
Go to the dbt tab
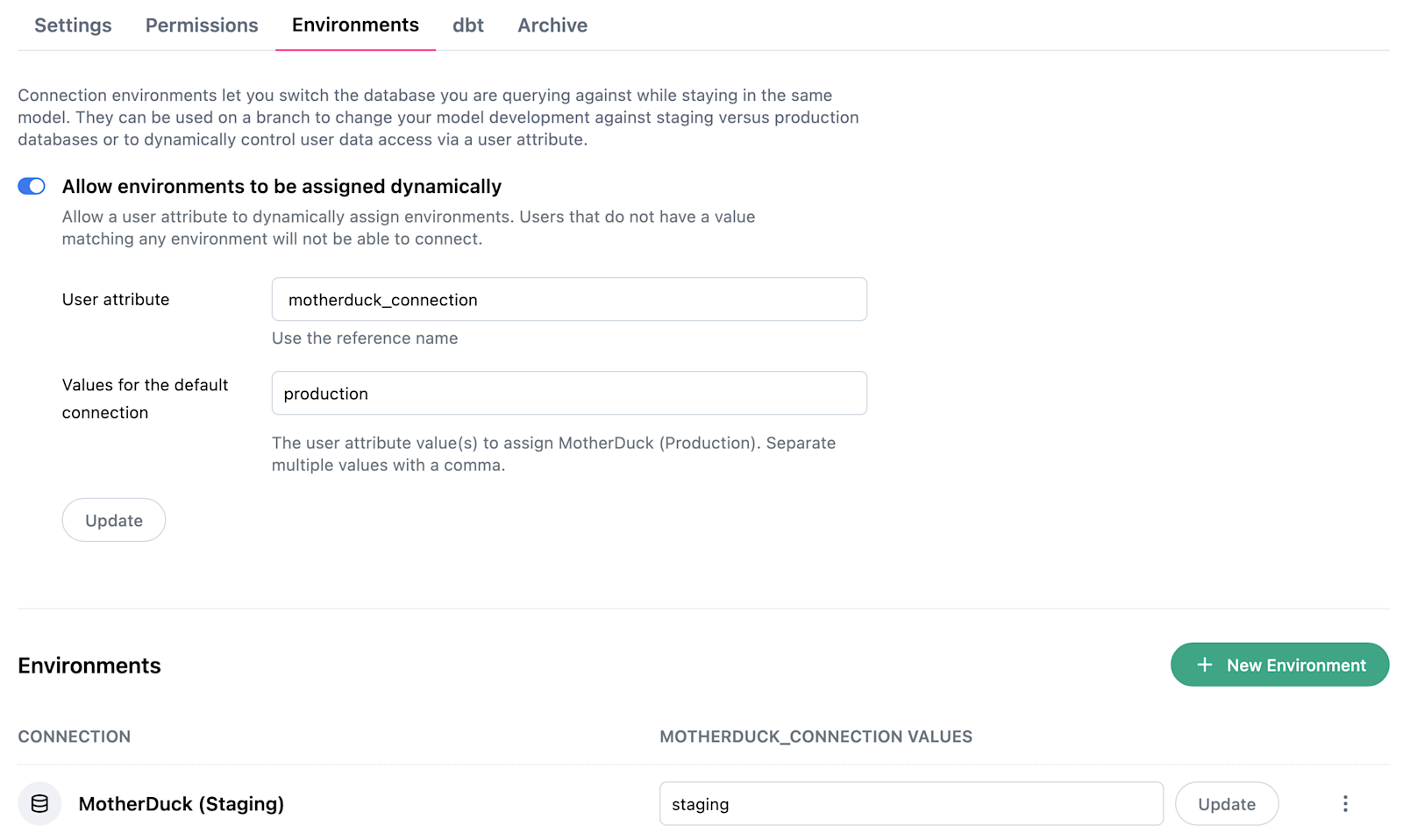point(468,25)
